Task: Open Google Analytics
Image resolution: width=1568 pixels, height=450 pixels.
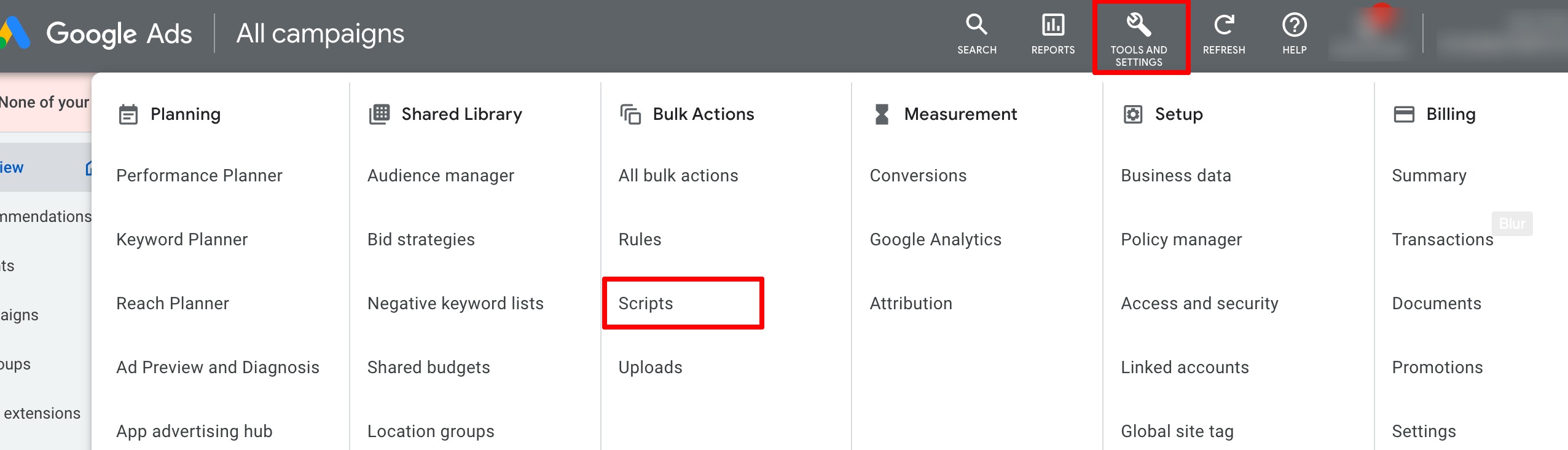Action: 935,240
